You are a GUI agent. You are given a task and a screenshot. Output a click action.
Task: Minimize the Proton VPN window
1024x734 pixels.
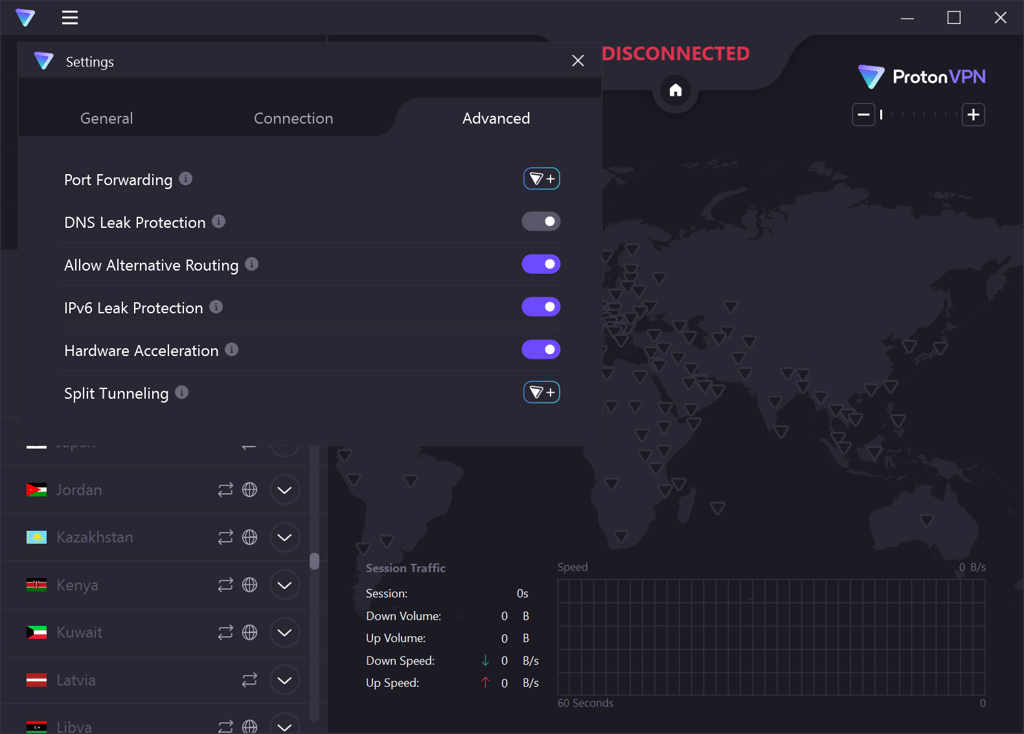907,18
